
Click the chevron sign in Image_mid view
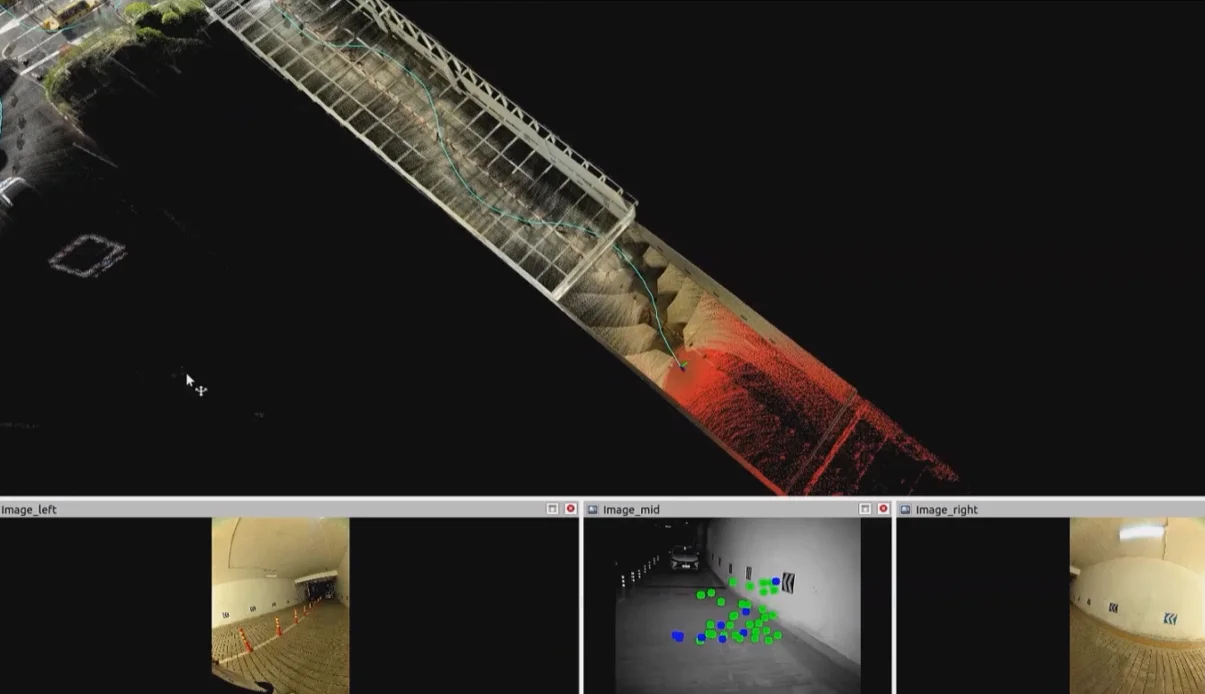point(788,581)
